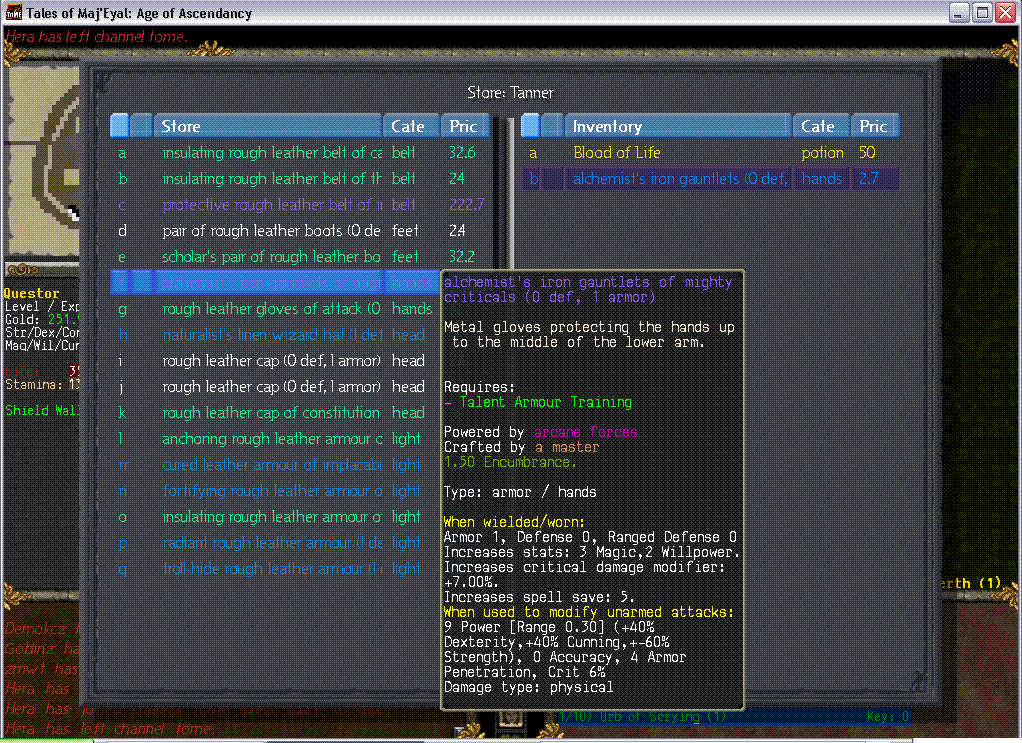
Task: Select store item a insulating rough leather belt 32.6
Action: (300, 153)
